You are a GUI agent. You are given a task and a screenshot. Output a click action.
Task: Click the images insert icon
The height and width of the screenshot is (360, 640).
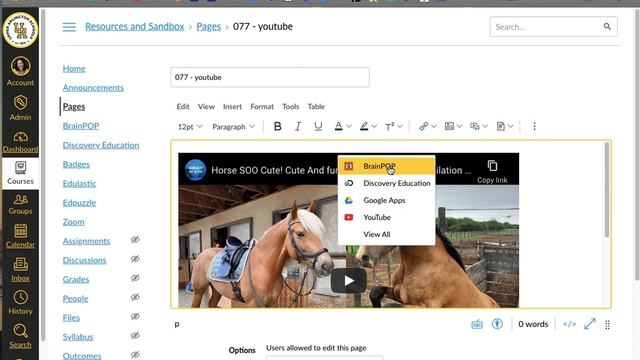pos(449,127)
